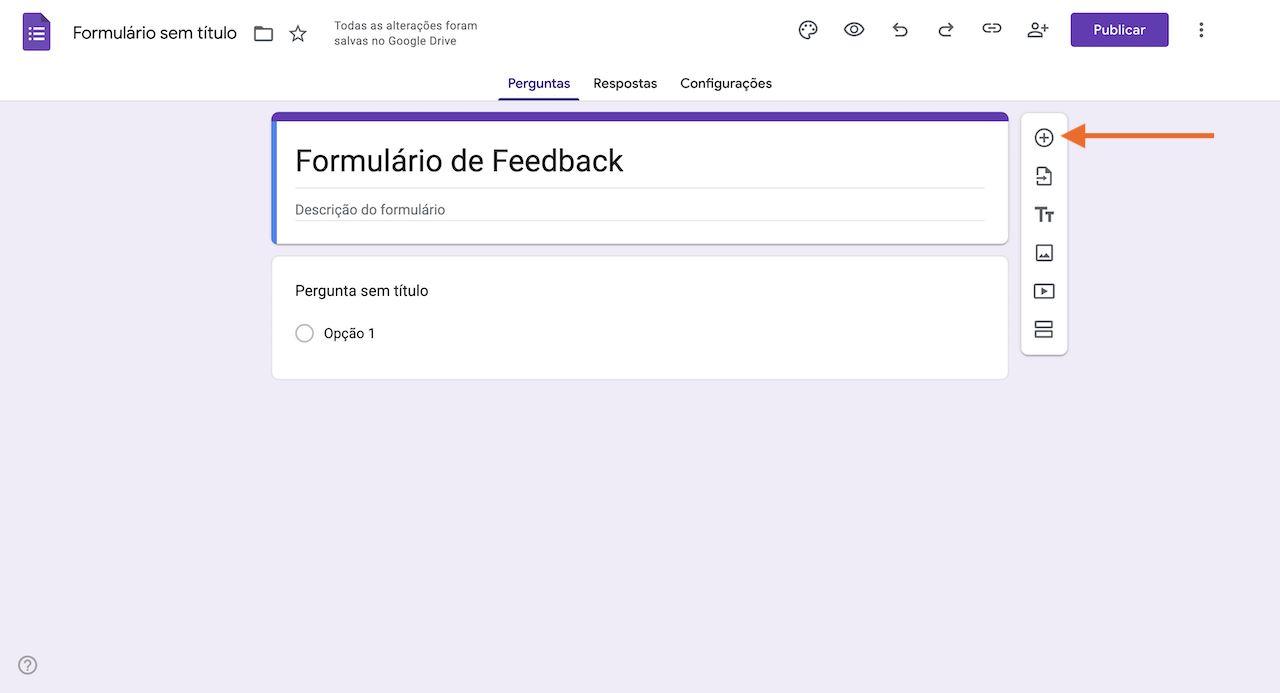Expand the move to folder dialog
This screenshot has height=693, width=1280.
click(x=263, y=33)
